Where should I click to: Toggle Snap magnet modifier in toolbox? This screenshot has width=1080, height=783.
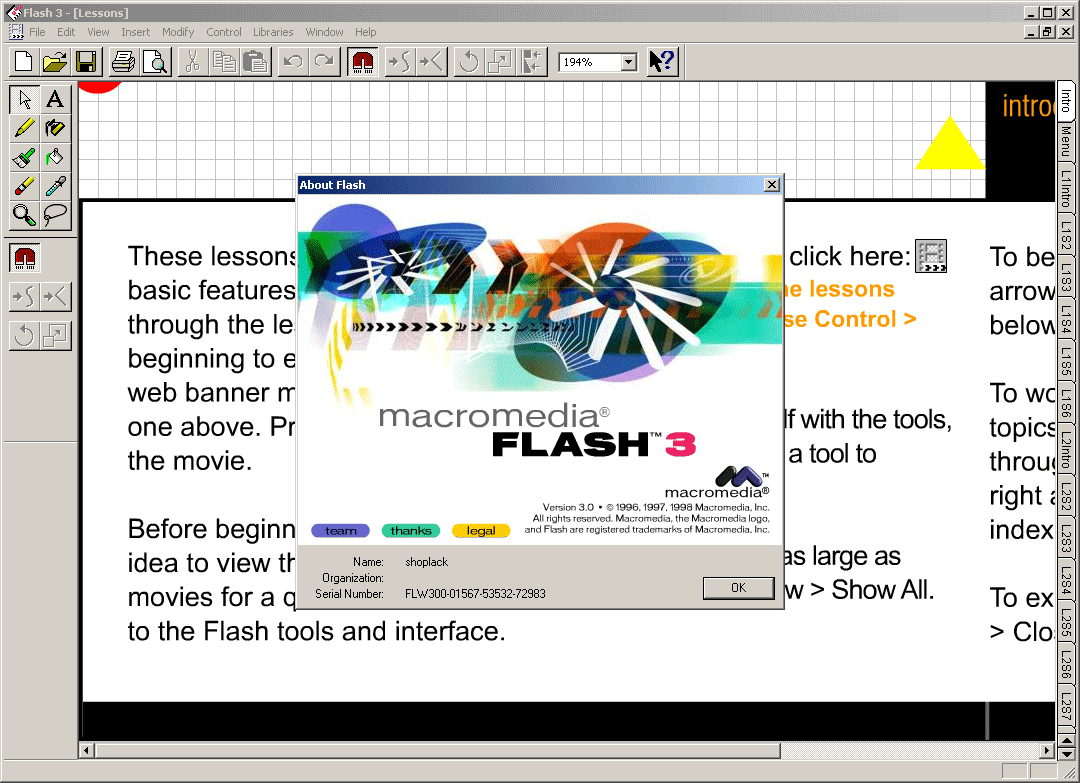(x=25, y=258)
